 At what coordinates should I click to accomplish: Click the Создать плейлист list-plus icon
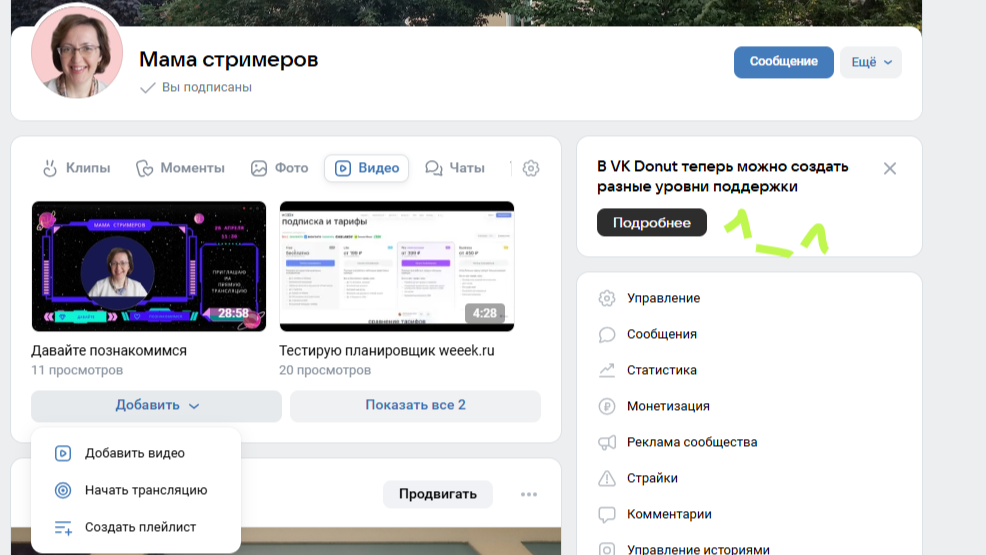point(63,528)
